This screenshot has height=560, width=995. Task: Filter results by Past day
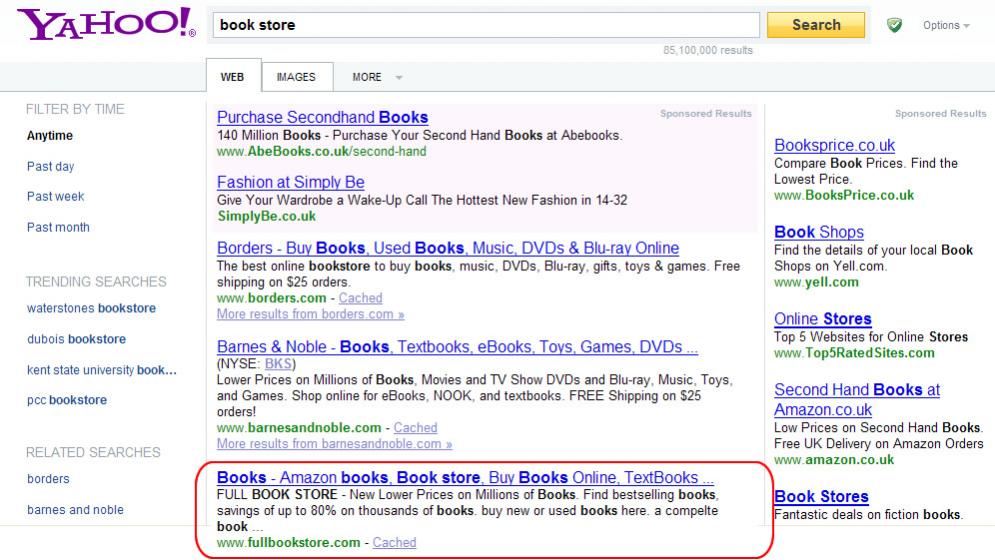coord(50,166)
